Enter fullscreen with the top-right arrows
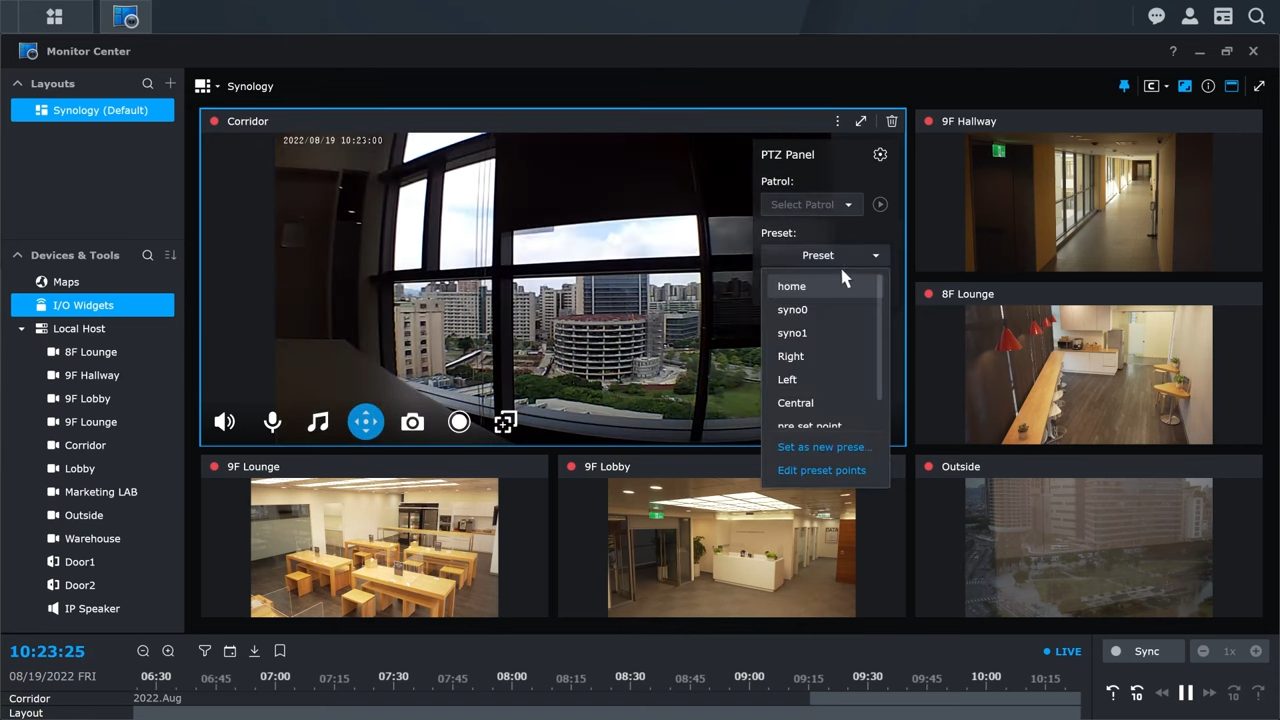 click(x=1259, y=86)
